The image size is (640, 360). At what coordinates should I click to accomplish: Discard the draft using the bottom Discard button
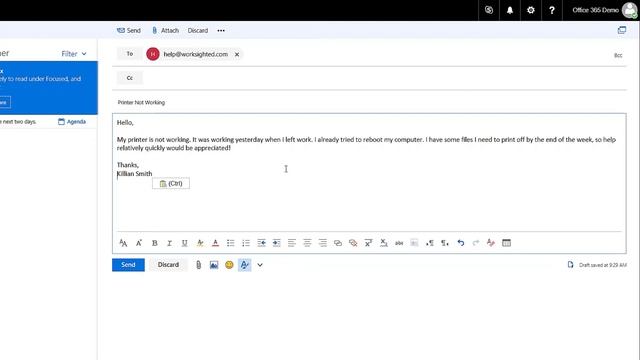[x=168, y=265]
